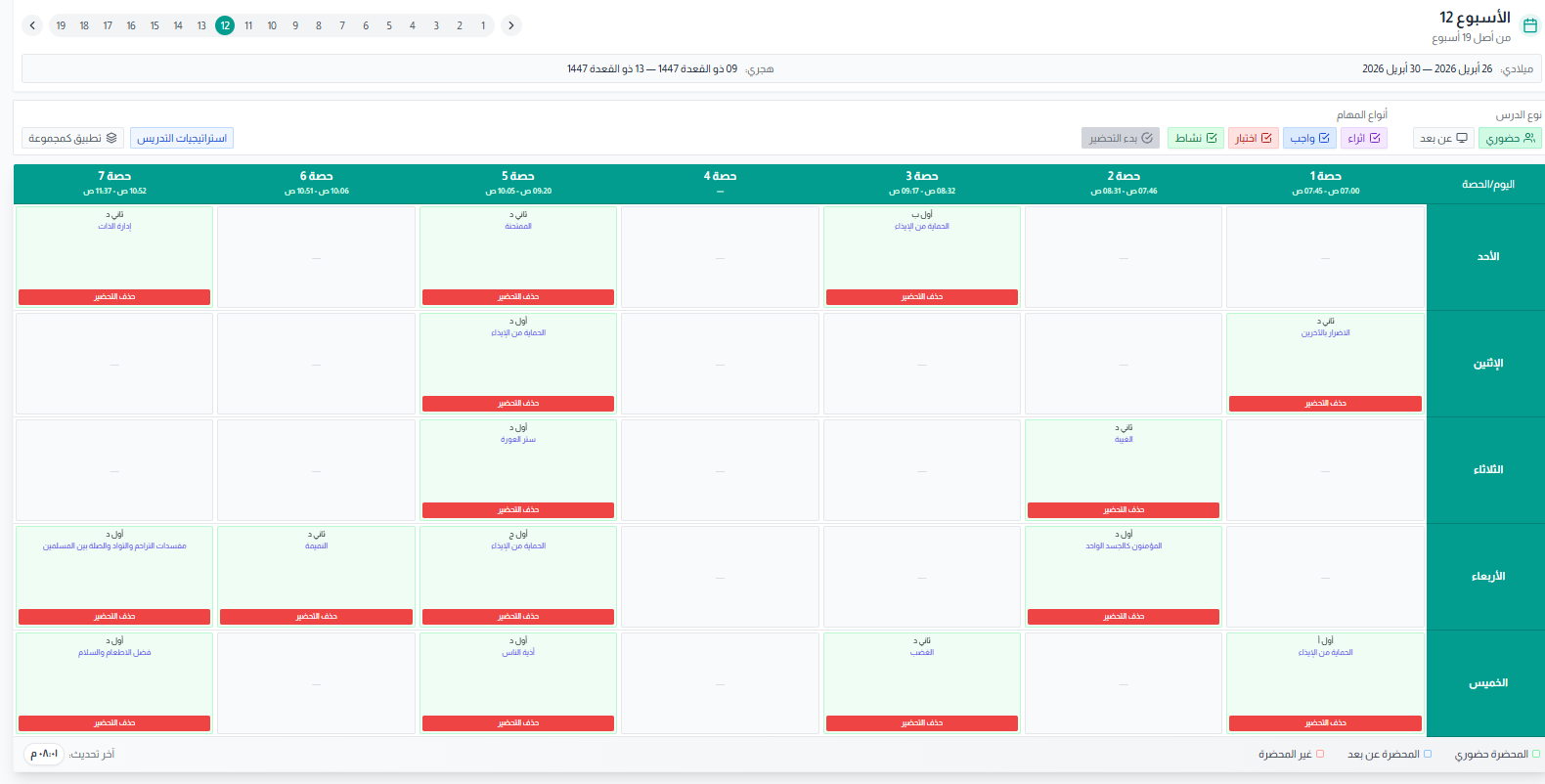
Task: Click empty Sunday period 1 cell
Action: click(x=1325, y=257)
